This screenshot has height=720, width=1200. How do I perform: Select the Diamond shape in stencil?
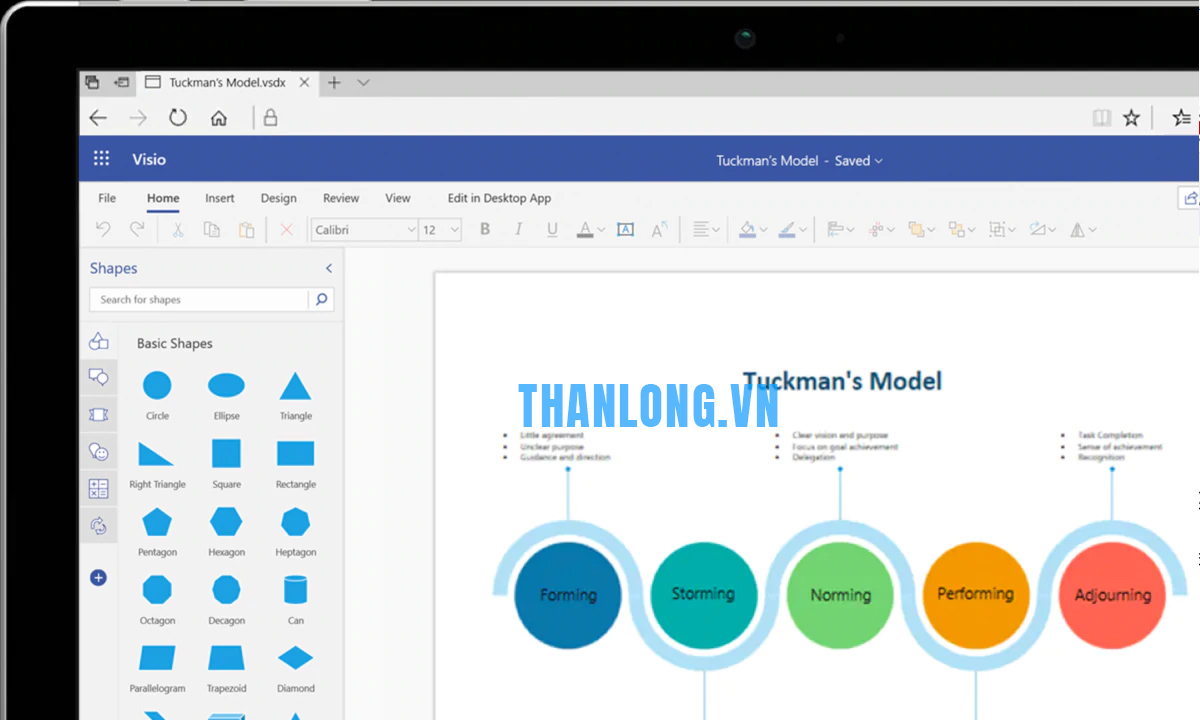click(x=295, y=658)
